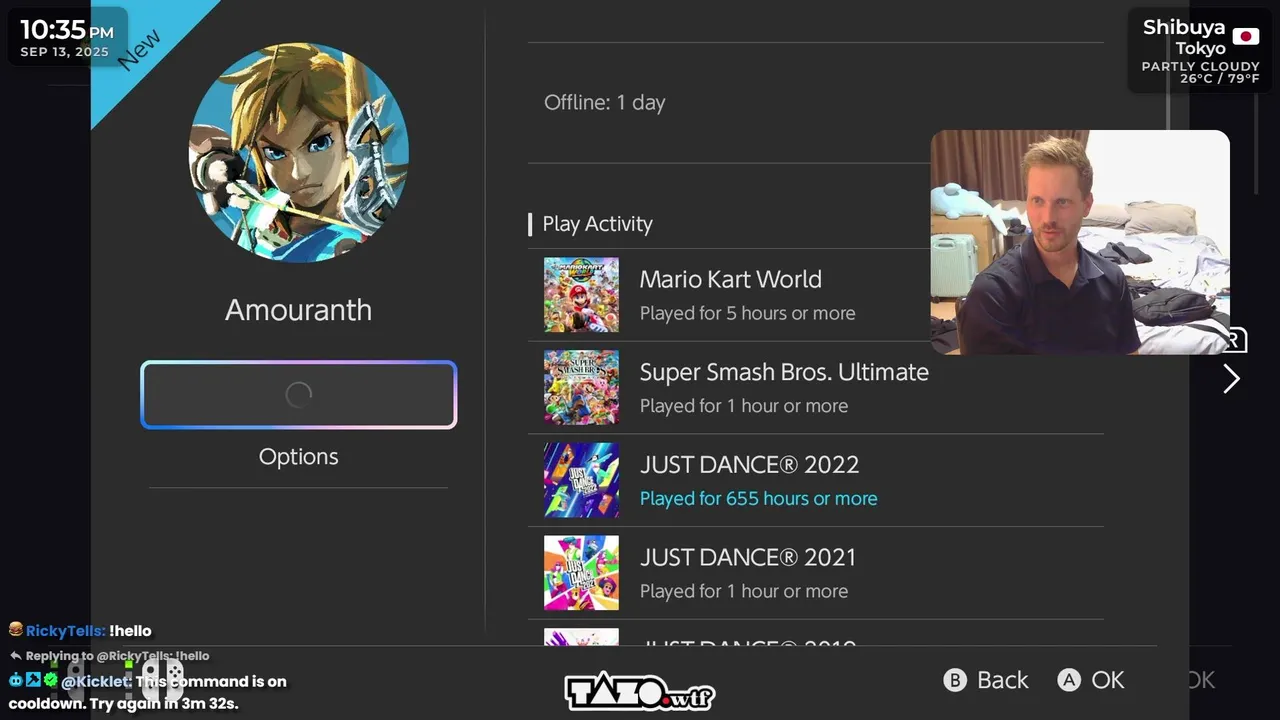
Task: Click the Japan flag icon
Action: pyautogui.click(x=1245, y=37)
